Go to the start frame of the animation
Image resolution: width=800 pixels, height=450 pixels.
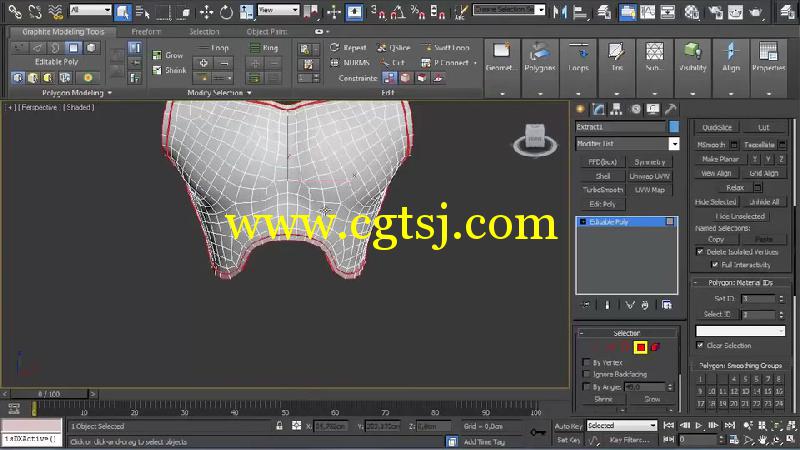point(668,425)
